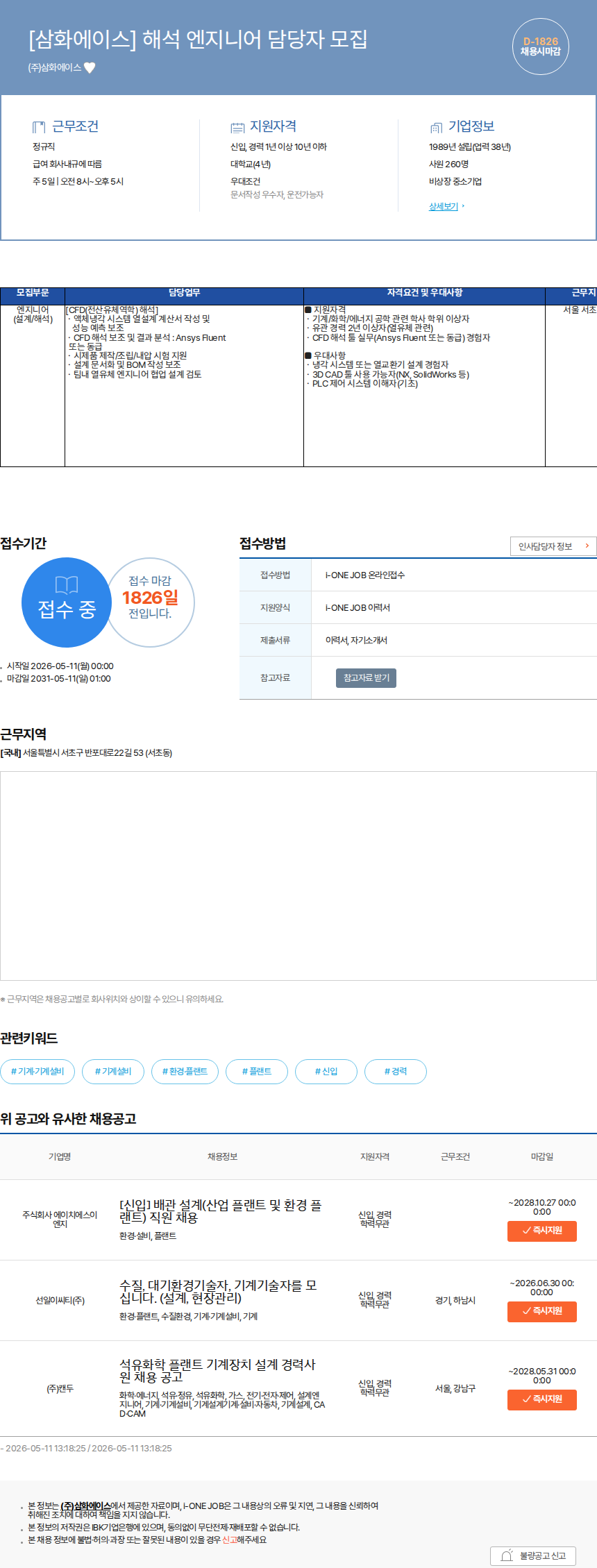Click the 신고 link in footer notice
This screenshot has width=597, height=1568.
229,1540
